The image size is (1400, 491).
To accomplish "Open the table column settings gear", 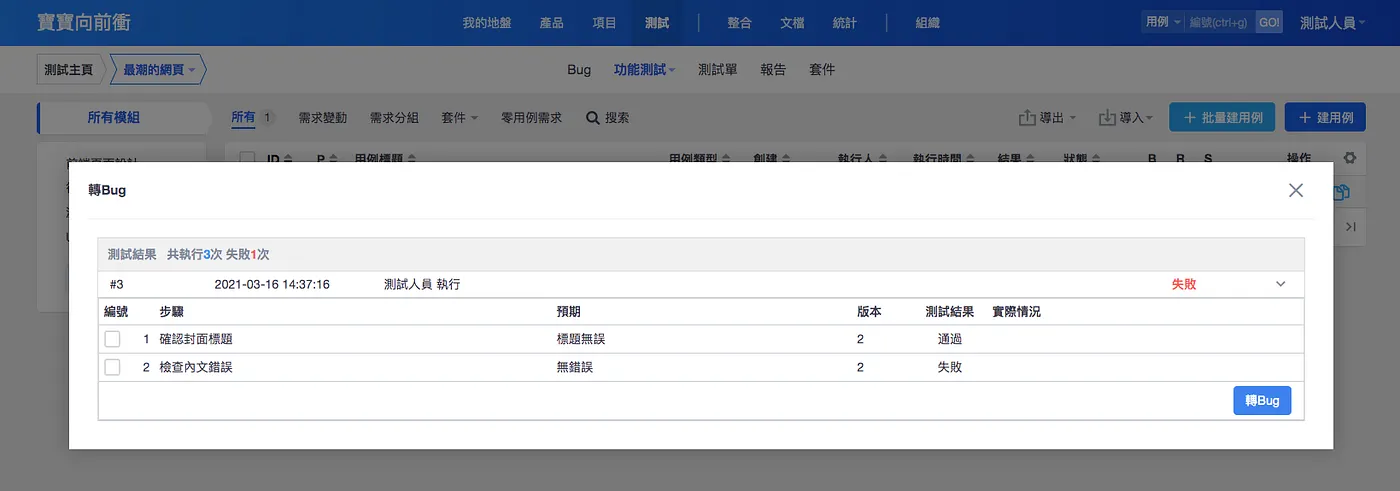I will tap(1350, 157).
